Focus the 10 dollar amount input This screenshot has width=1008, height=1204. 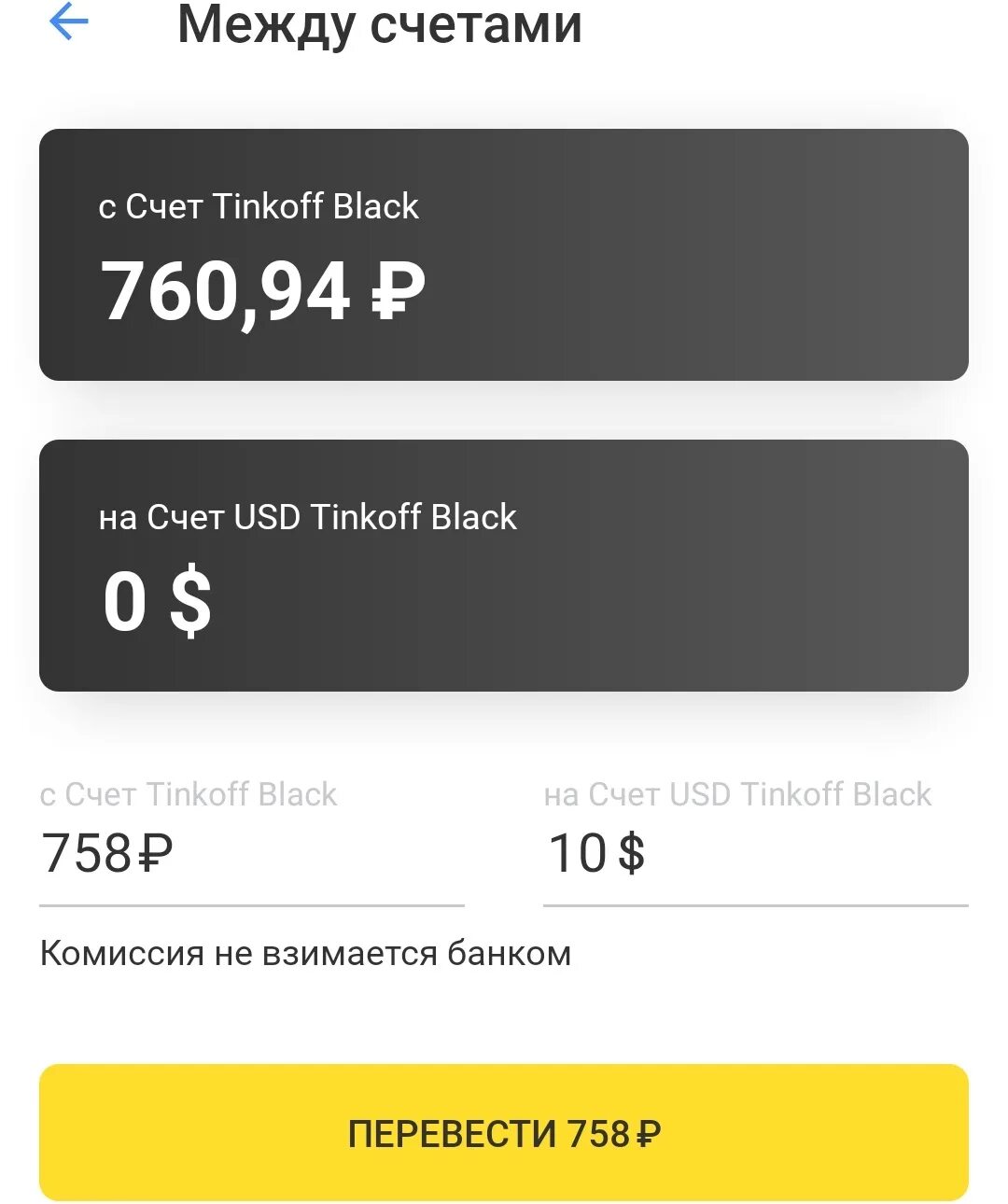(577, 853)
